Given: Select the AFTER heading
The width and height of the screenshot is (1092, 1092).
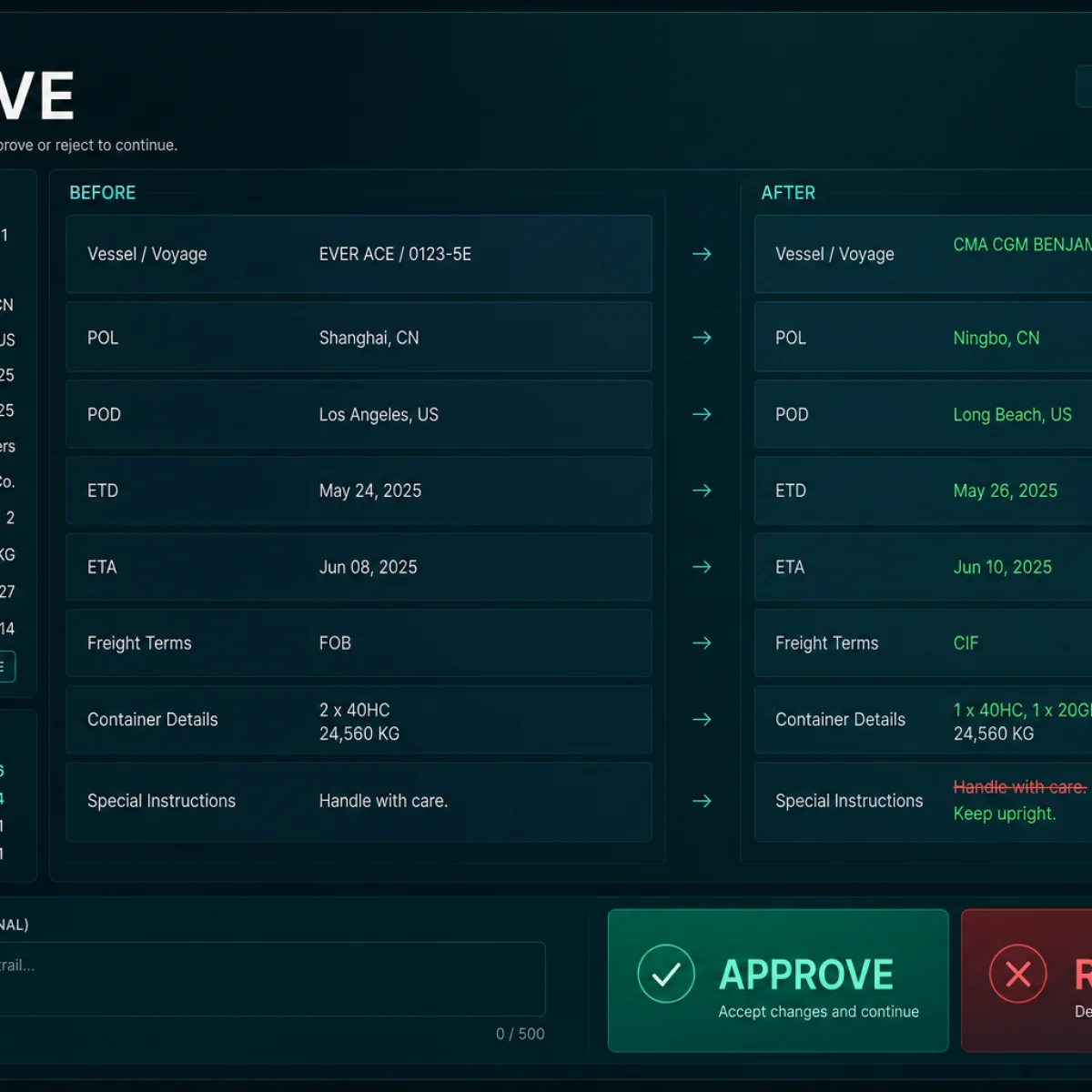Looking at the screenshot, I should point(788,193).
